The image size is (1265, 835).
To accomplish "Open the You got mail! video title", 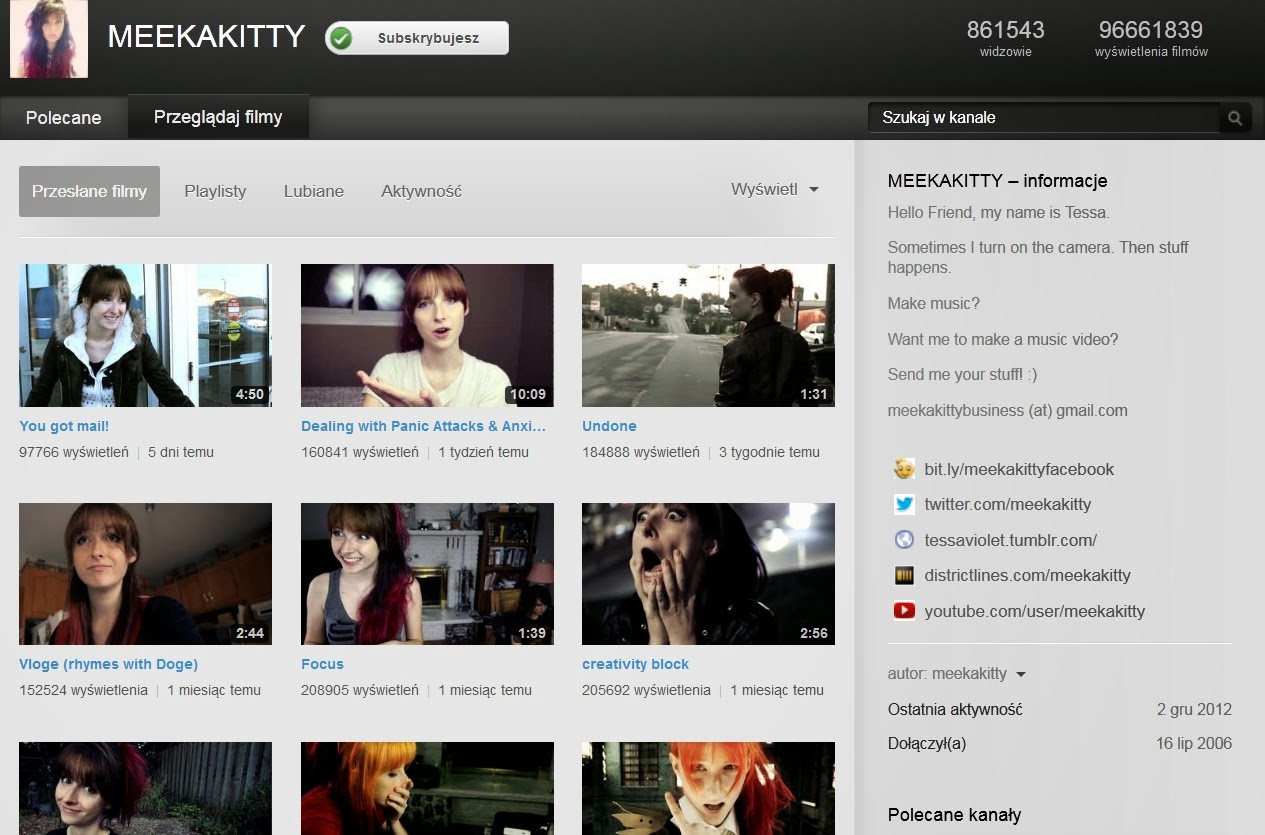I will tap(64, 426).
